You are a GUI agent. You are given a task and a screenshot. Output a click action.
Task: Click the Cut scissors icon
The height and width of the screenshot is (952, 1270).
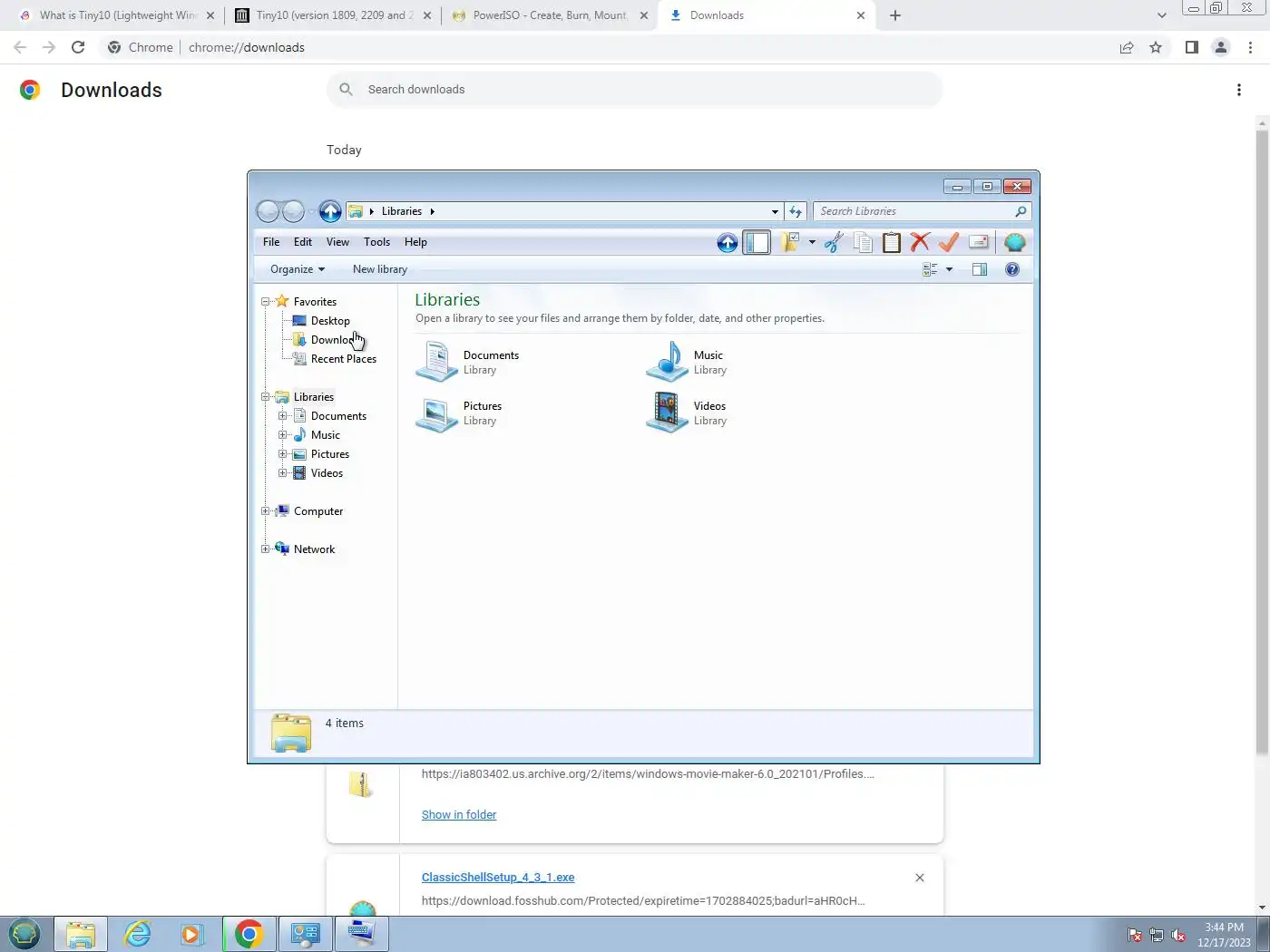point(834,242)
